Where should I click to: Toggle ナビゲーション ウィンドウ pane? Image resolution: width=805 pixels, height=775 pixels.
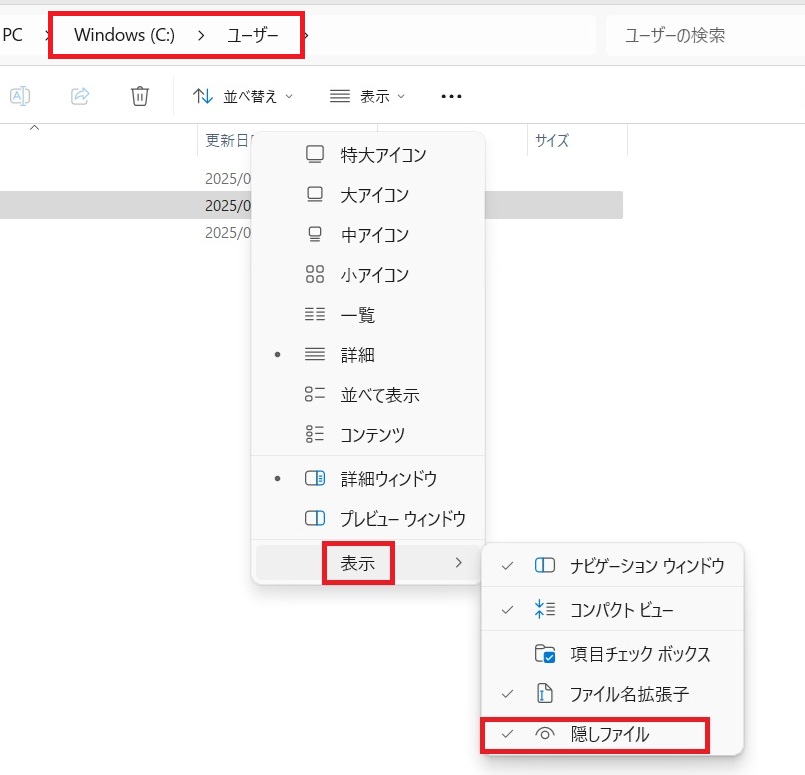click(x=646, y=566)
